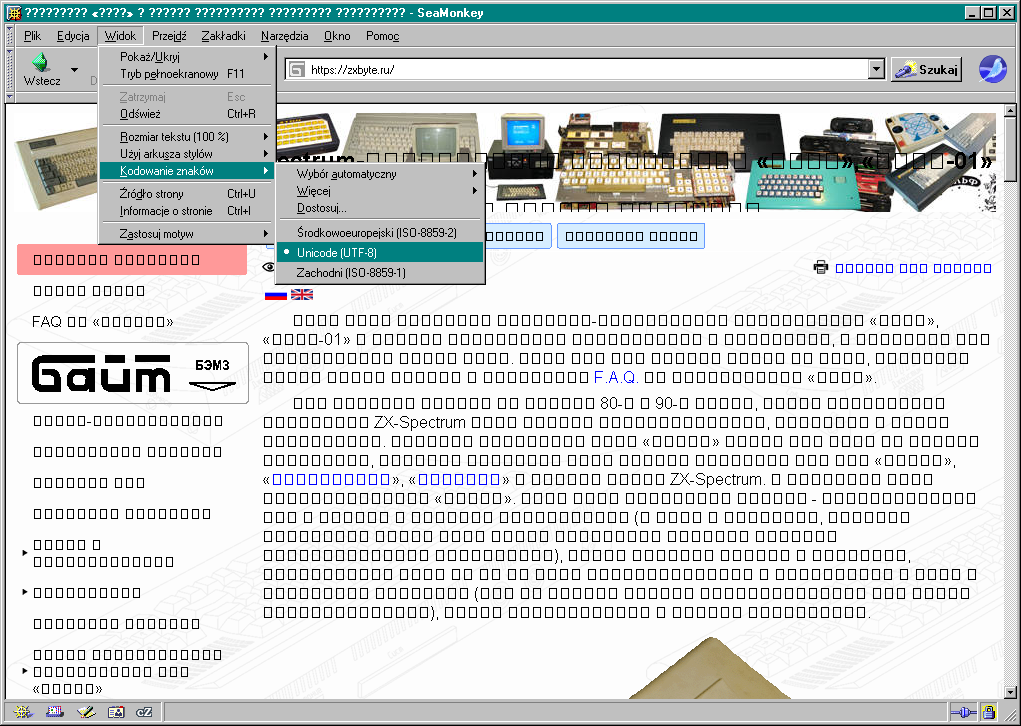Open Źródło strony page source
The height and width of the screenshot is (726, 1021).
pos(188,193)
